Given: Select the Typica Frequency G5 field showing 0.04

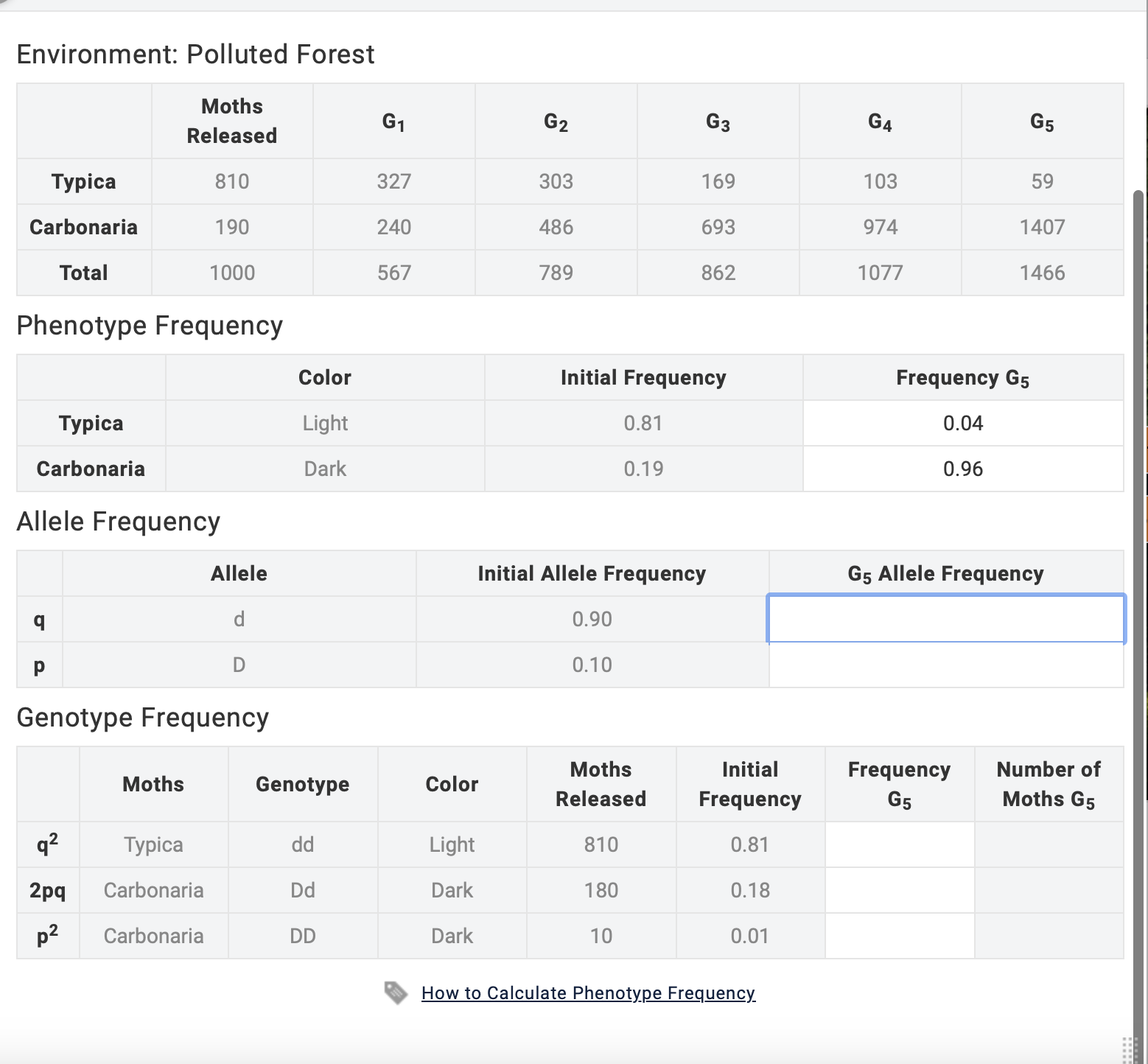Looking at the screenshot, I should [x=962, y=423].
